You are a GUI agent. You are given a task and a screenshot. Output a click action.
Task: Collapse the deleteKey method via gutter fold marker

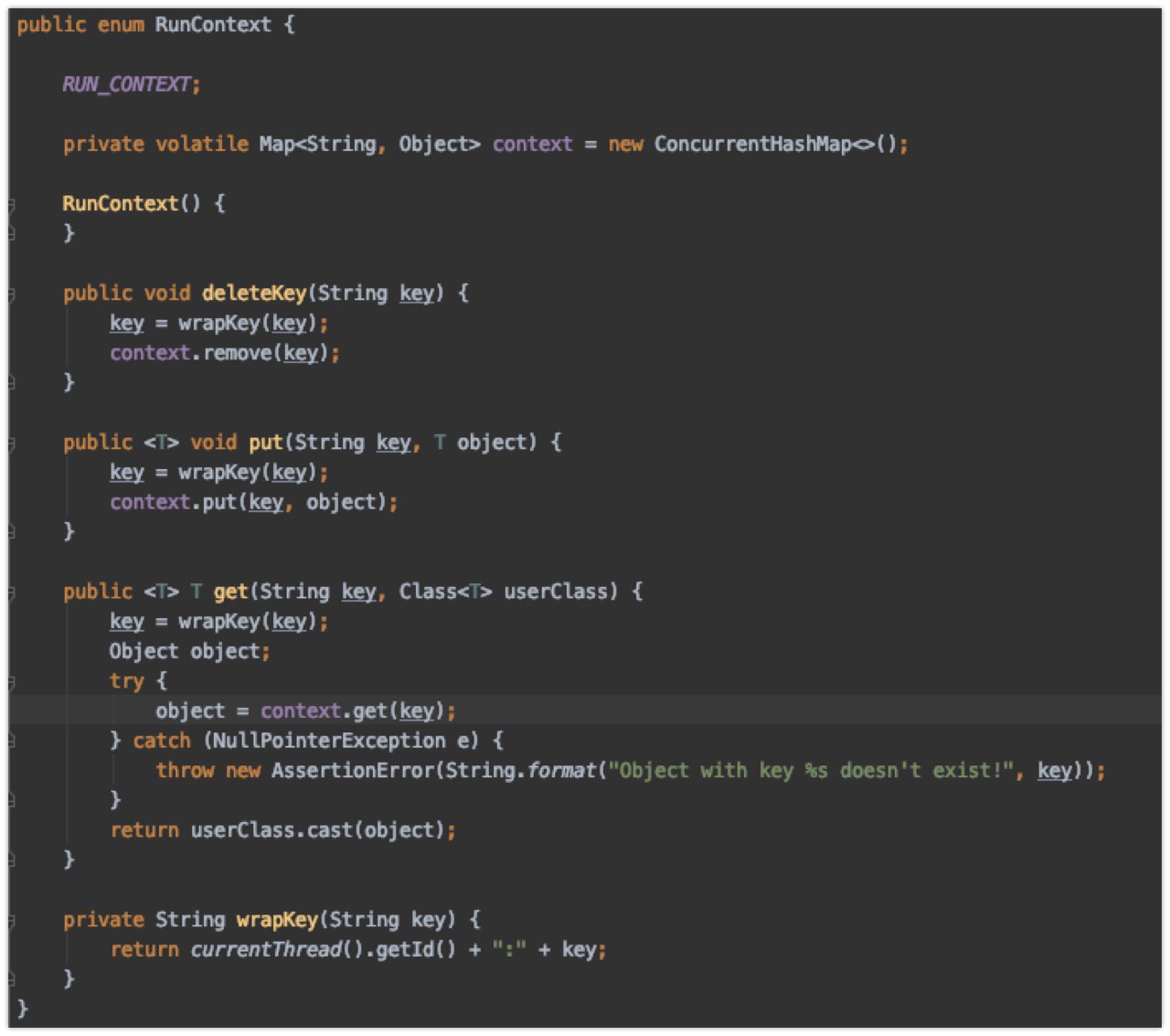pos(11,294)
